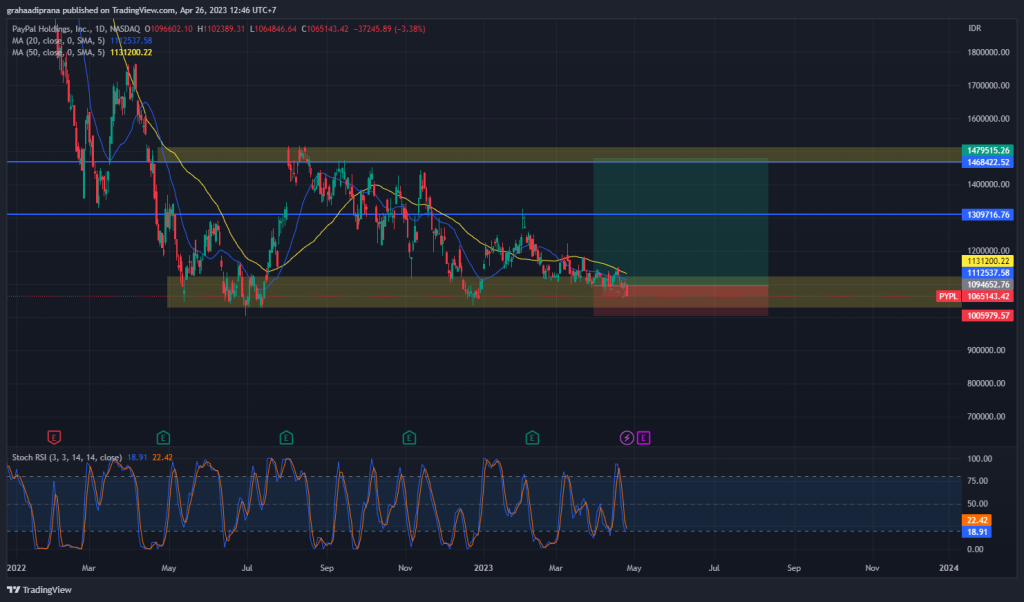Click the gray 1094652.76 price label
Viewport: 1024px width, 602px height.
(987, 285)
